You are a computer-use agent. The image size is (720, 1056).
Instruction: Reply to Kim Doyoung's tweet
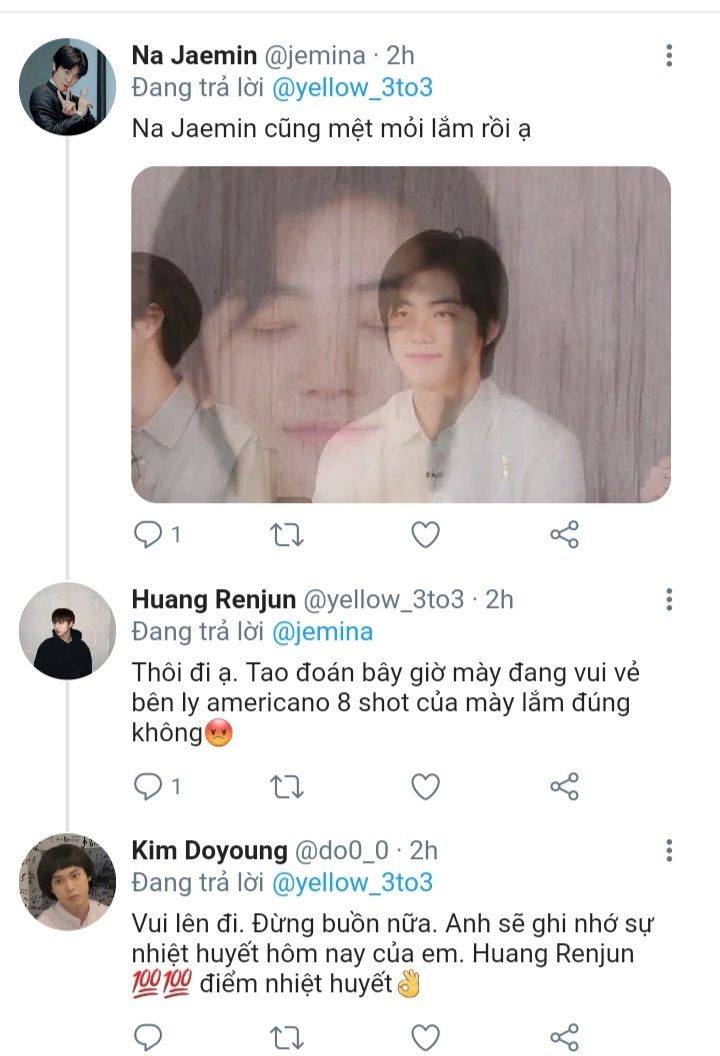click(x=148, y=1036)
